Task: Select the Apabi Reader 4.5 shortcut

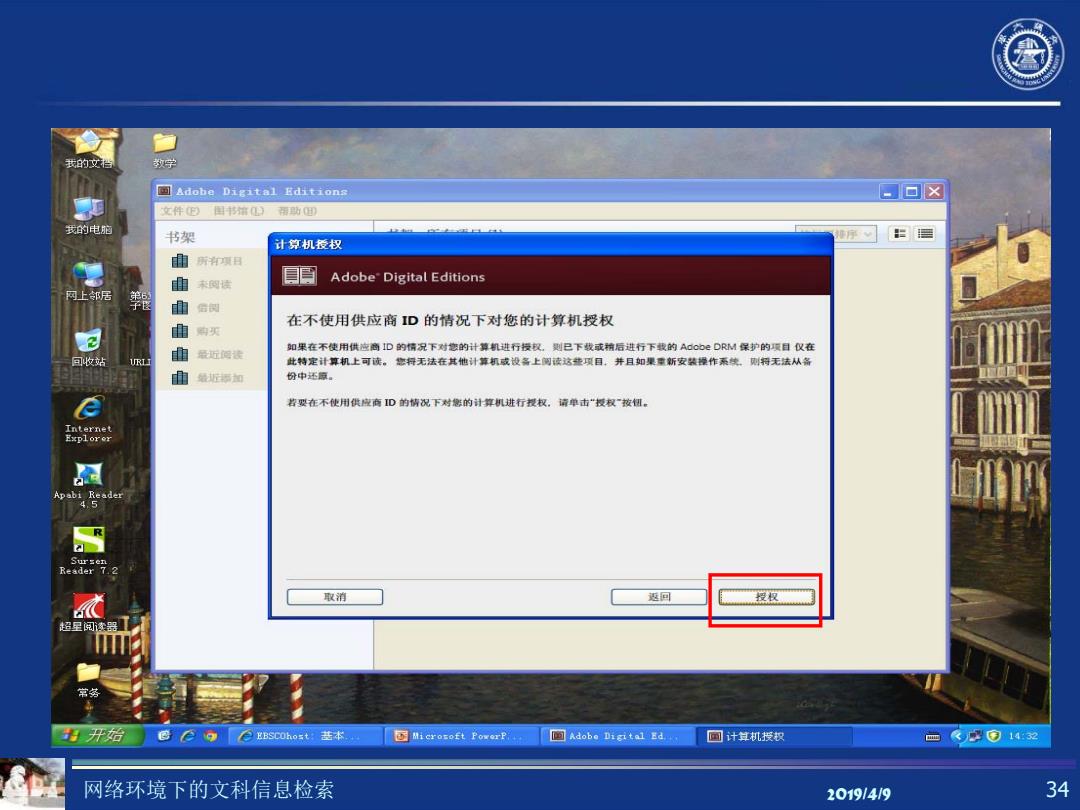Action: [88, 485]
